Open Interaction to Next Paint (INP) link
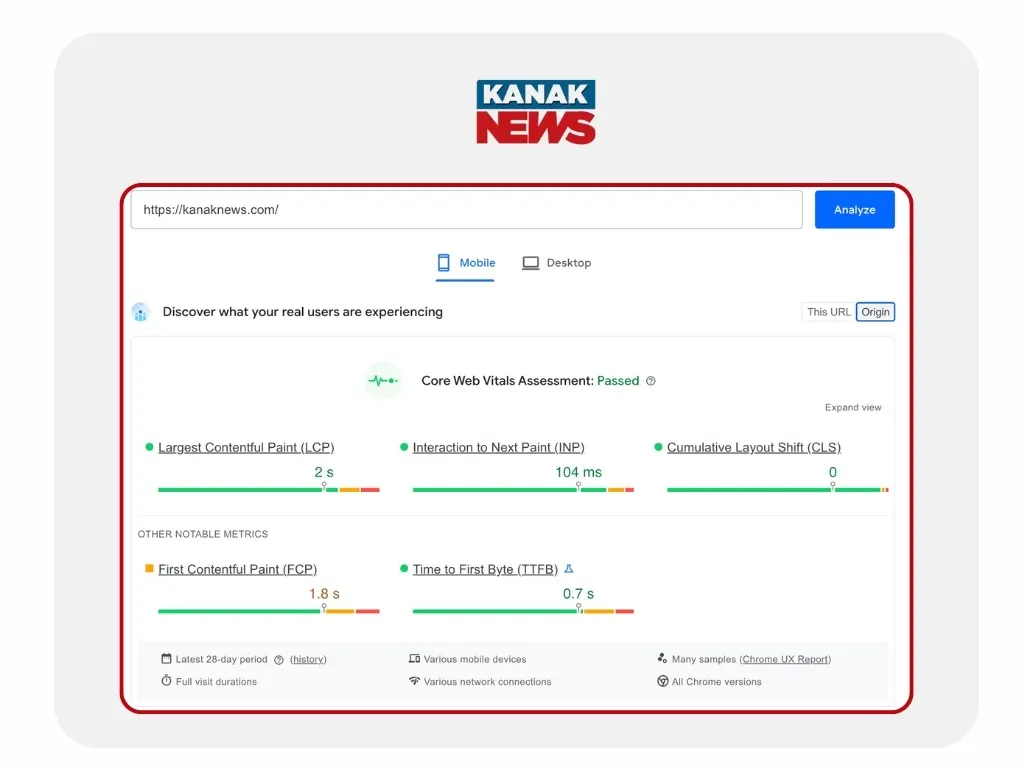The image size is (1024, 768). [x=498, y=448]
